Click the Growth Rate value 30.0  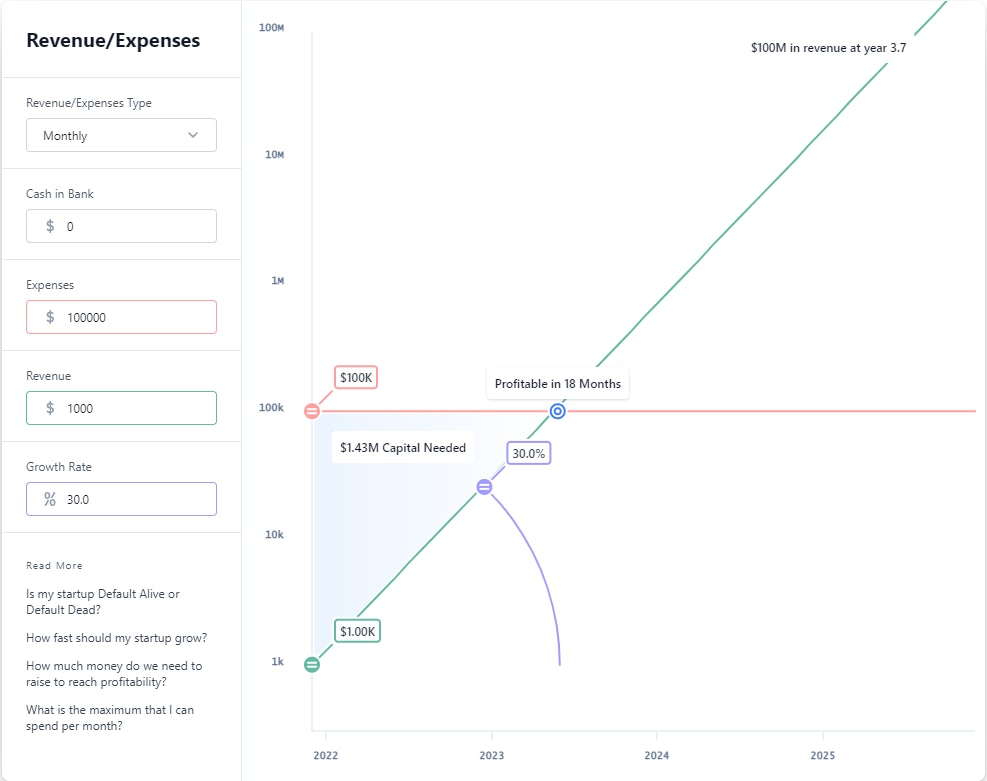click(135, 500)
